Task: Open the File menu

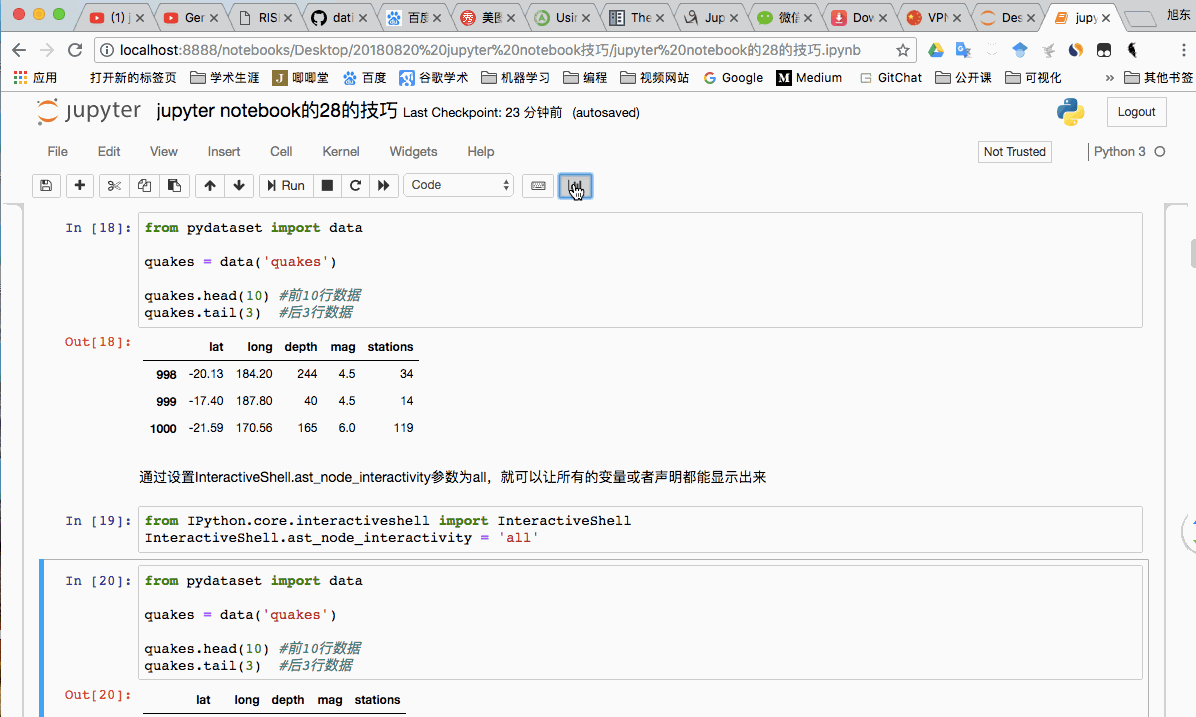Action: (57, 151)
